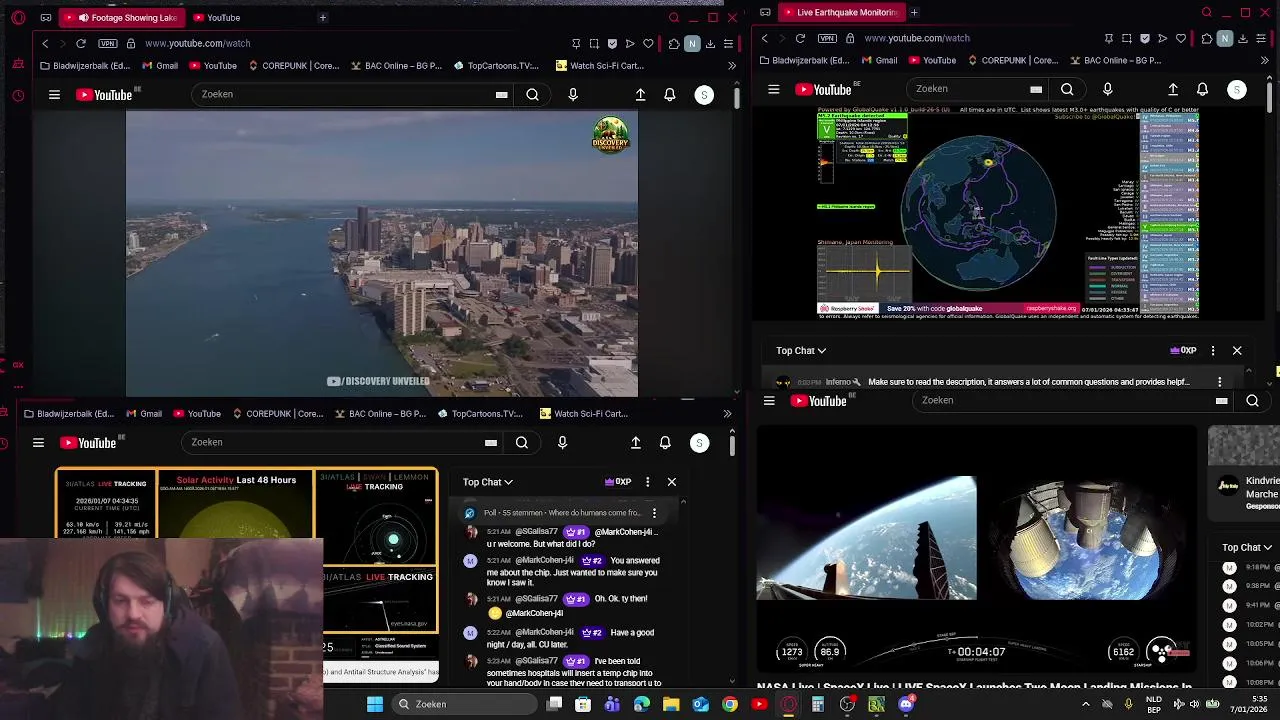
Task: Open downloads in the Footage Showing Lake window
Action: pyautogui.click(x=710, y=43)
